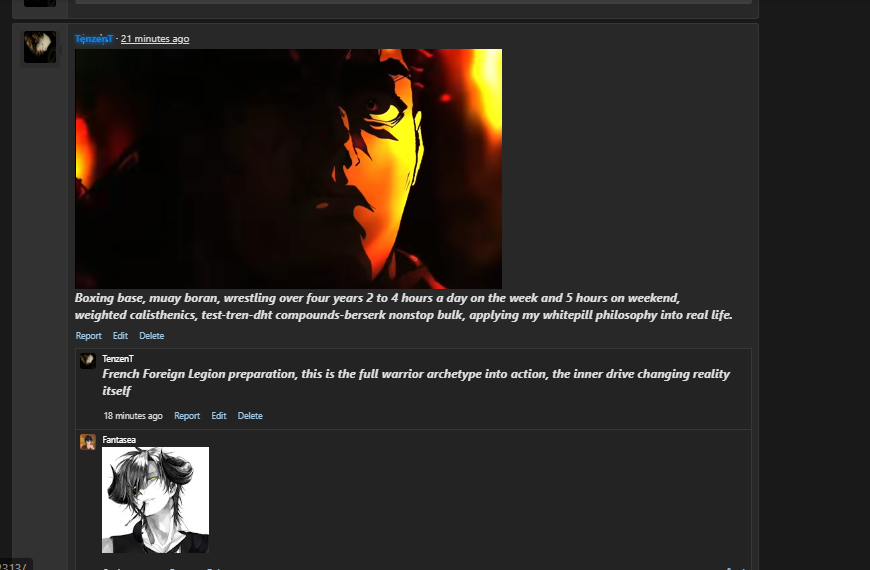Delete the French Foreign Legion comment
Viewport: 870px width, 570px height.
[250, 416]
